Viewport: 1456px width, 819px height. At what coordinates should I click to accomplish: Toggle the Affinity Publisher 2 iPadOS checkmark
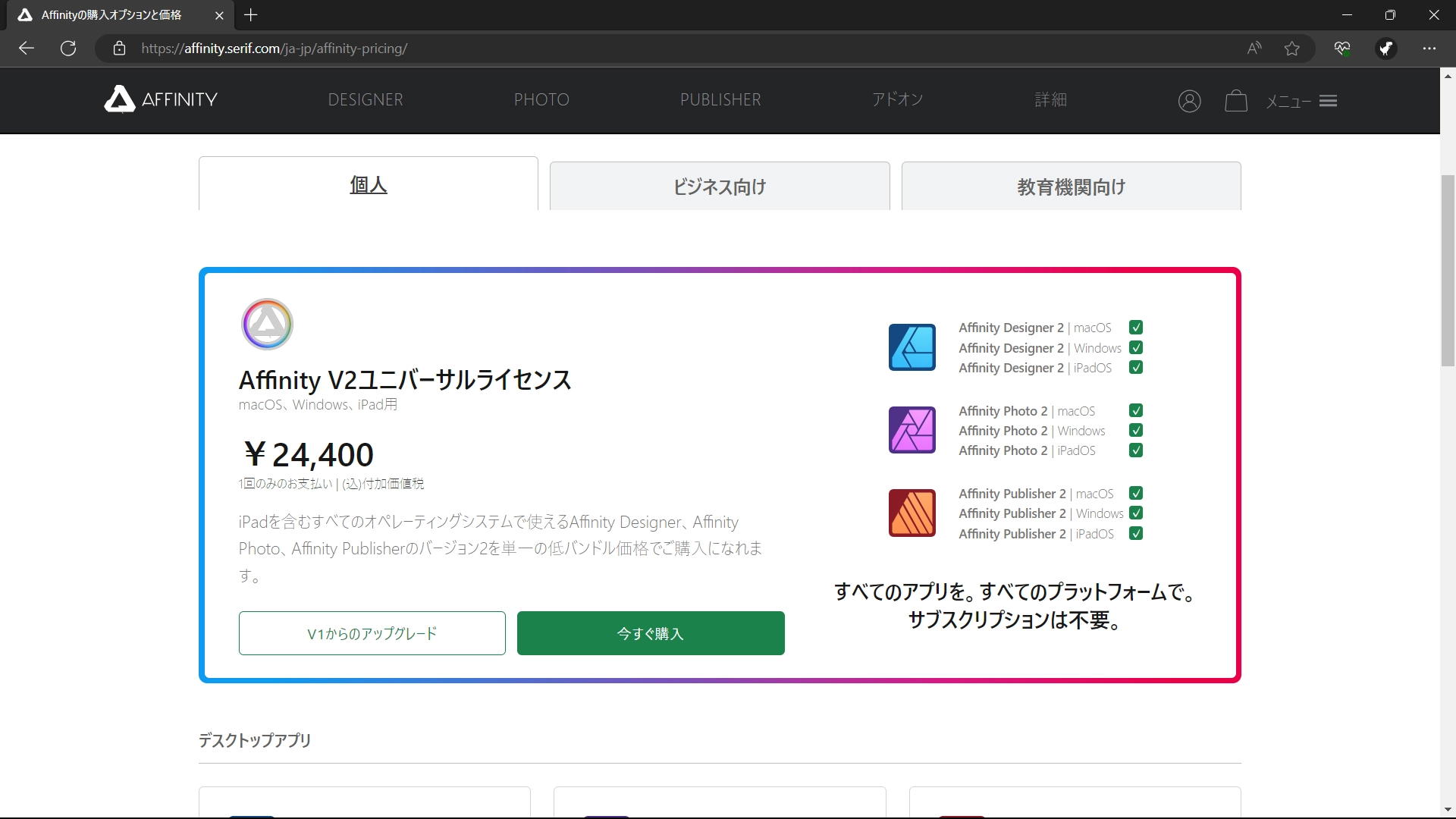pyautogui.click(x=1135, y=533)
